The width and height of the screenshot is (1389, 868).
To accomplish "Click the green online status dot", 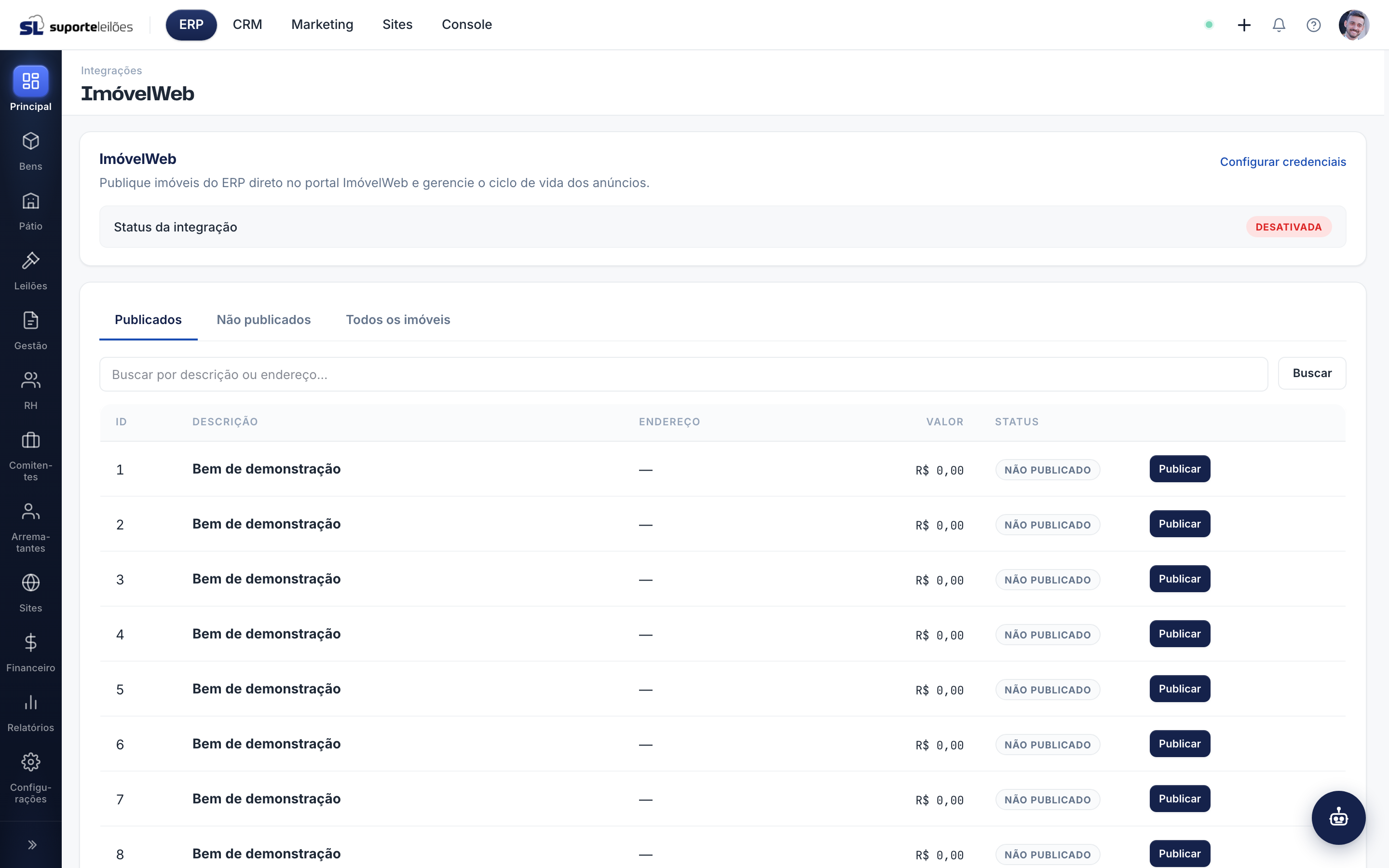I will tap(1209, 25).
